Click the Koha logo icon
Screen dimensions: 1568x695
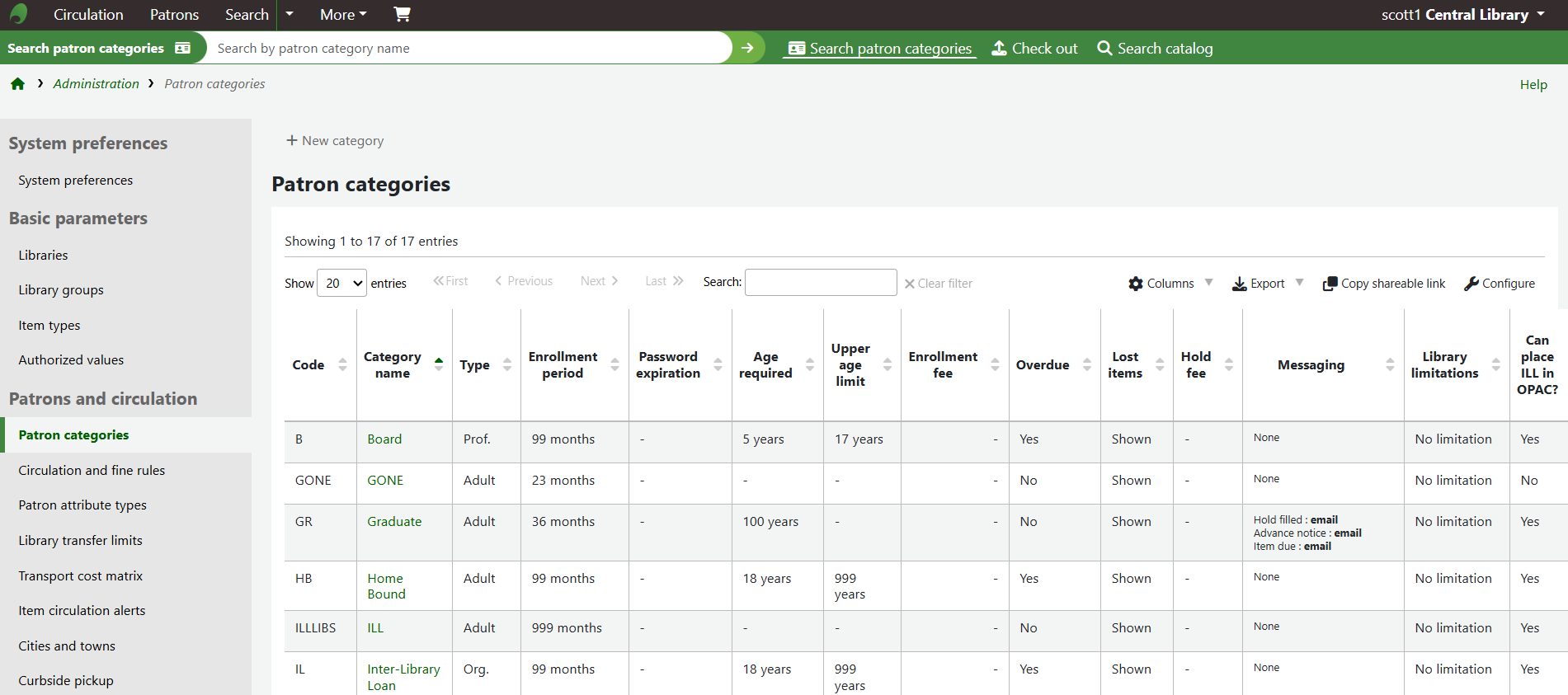(18, 14)
